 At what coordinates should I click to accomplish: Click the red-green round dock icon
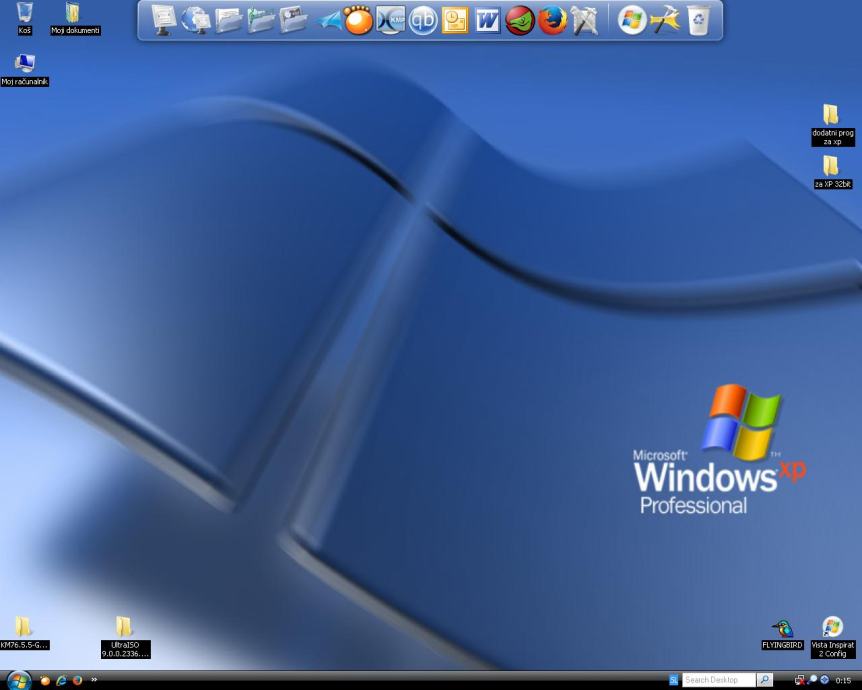point(520,20)
